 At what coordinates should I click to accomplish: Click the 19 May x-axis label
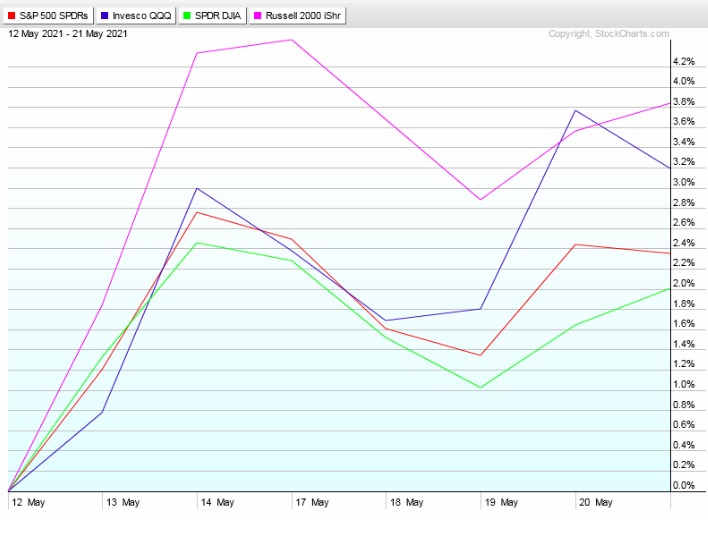[x=501, y=502]
